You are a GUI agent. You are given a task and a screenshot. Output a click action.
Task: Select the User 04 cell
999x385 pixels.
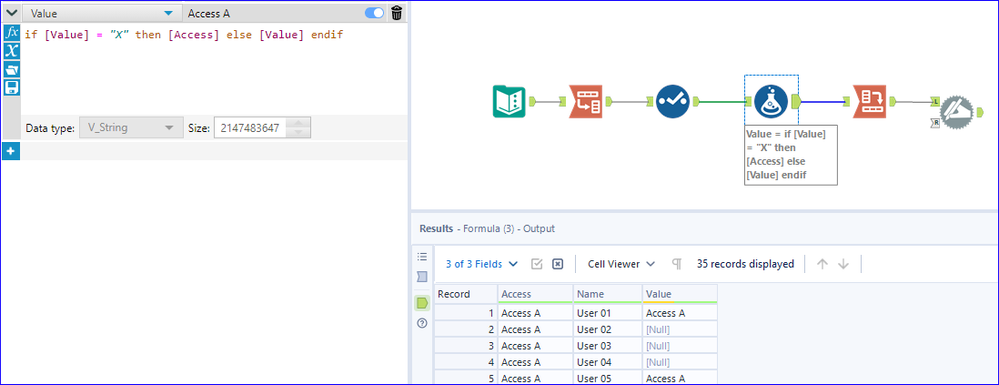point(608,363)
